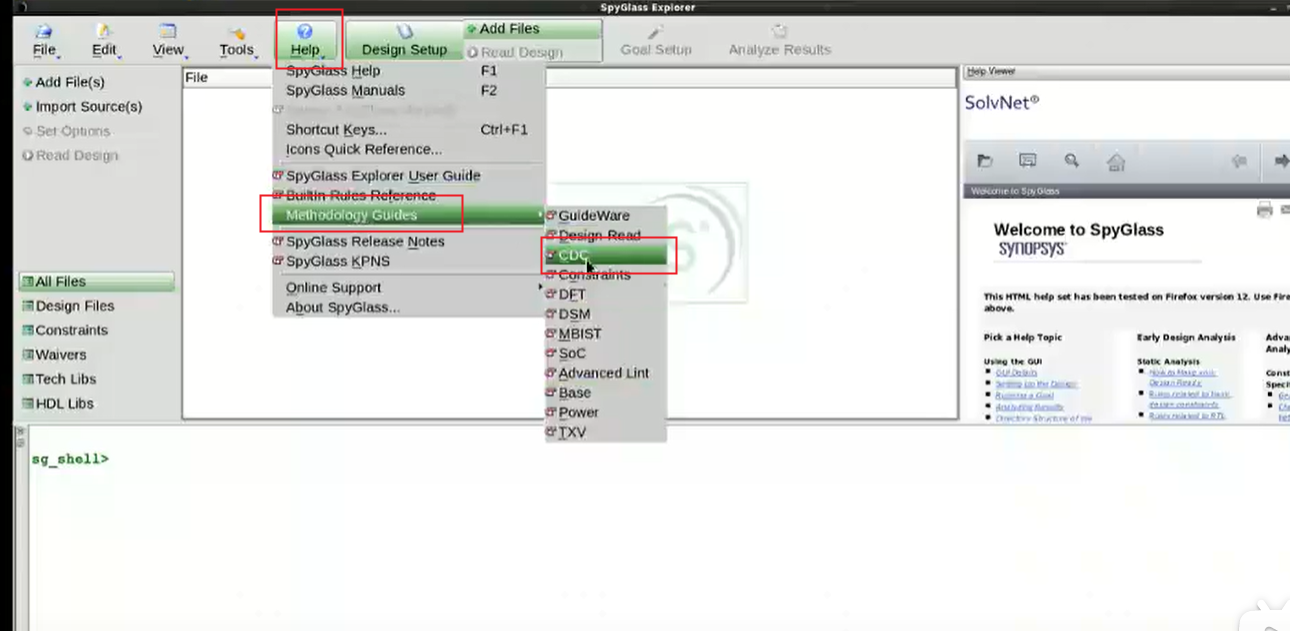
Task: Open the Tools menu
Action: (x=237, y=41)
